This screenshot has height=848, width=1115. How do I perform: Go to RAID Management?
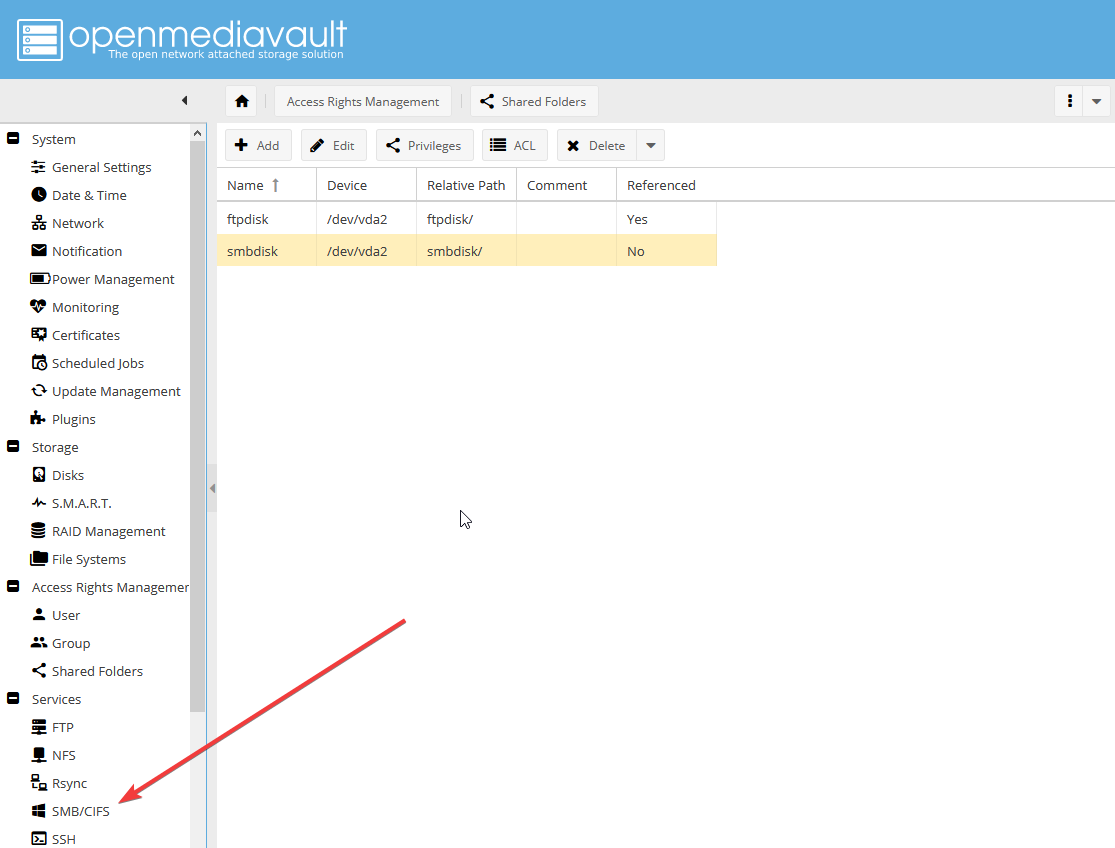point(108,531)
